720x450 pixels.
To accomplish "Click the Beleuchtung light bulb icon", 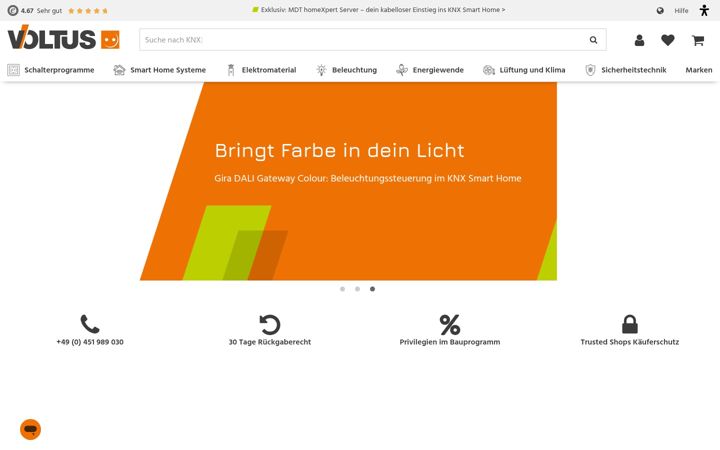I will 321,70.
